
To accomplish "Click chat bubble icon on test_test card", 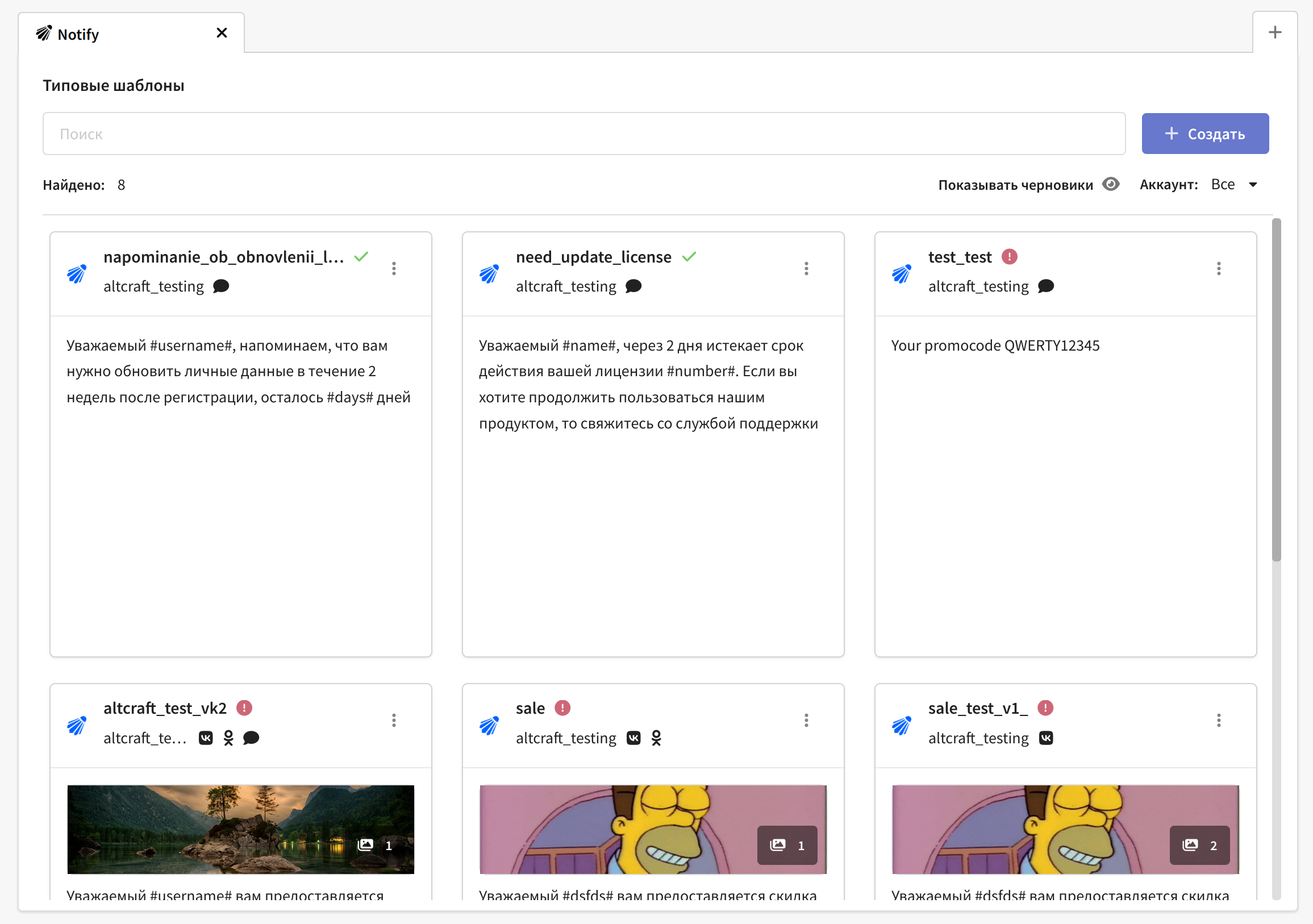I will (x=1046, y=286).
